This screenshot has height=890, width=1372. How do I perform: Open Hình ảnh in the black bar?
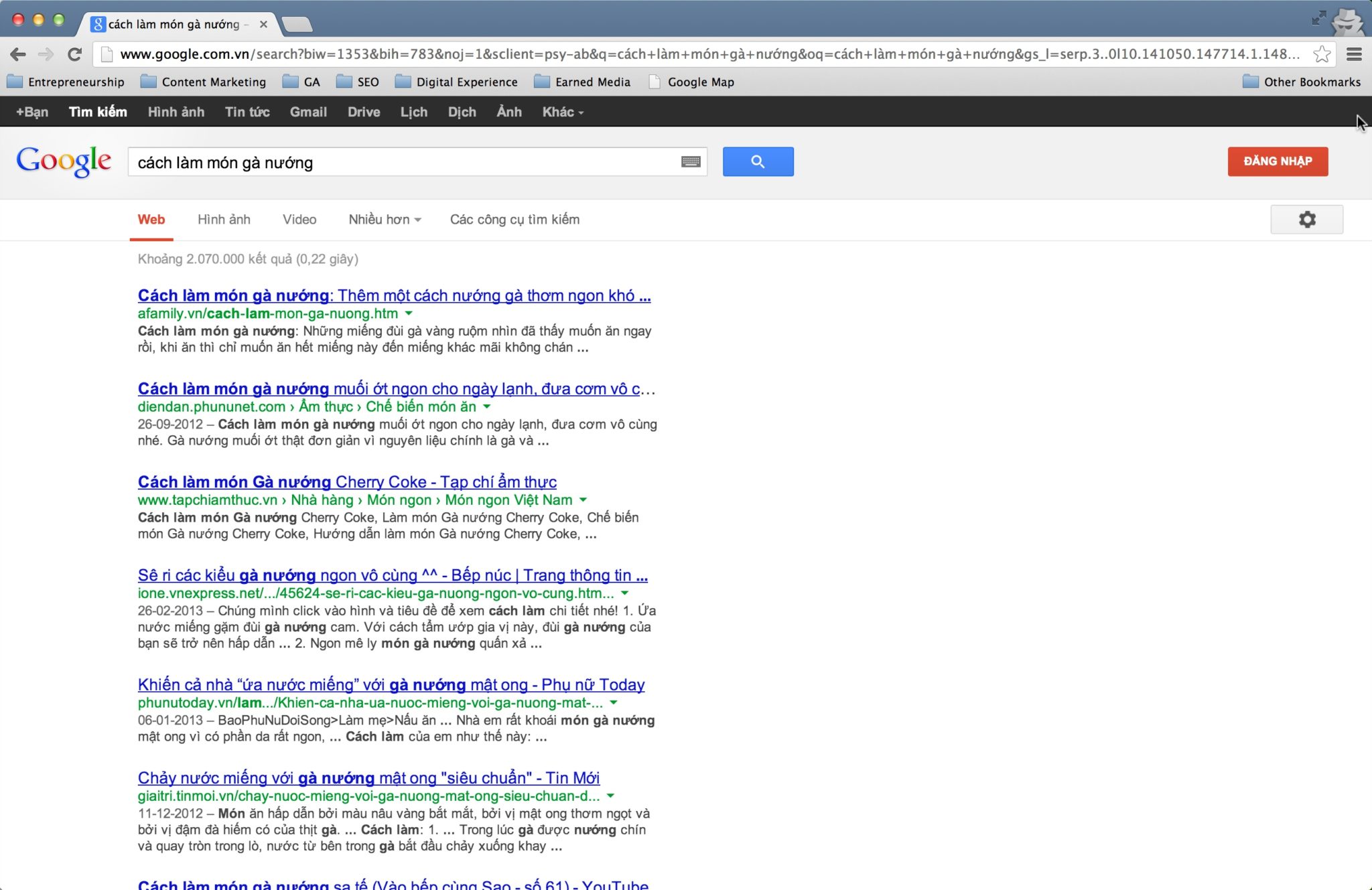click(x=176, y=112)
